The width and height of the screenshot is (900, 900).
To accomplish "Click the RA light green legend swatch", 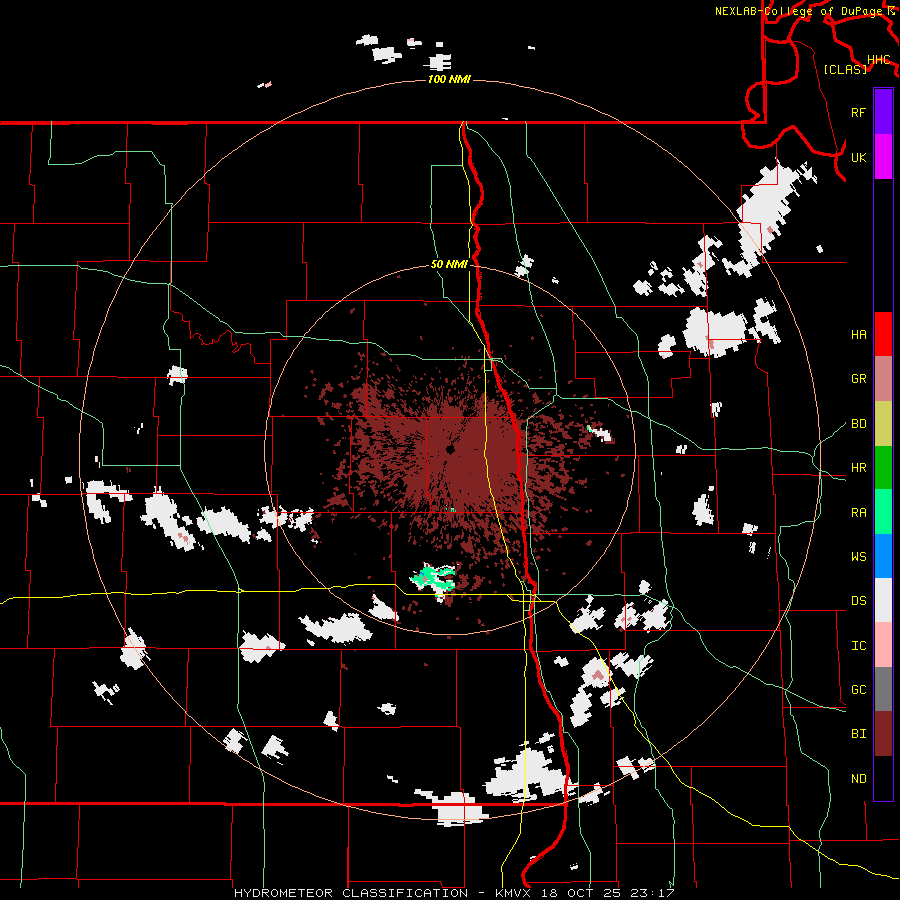I will pos(883,511).
